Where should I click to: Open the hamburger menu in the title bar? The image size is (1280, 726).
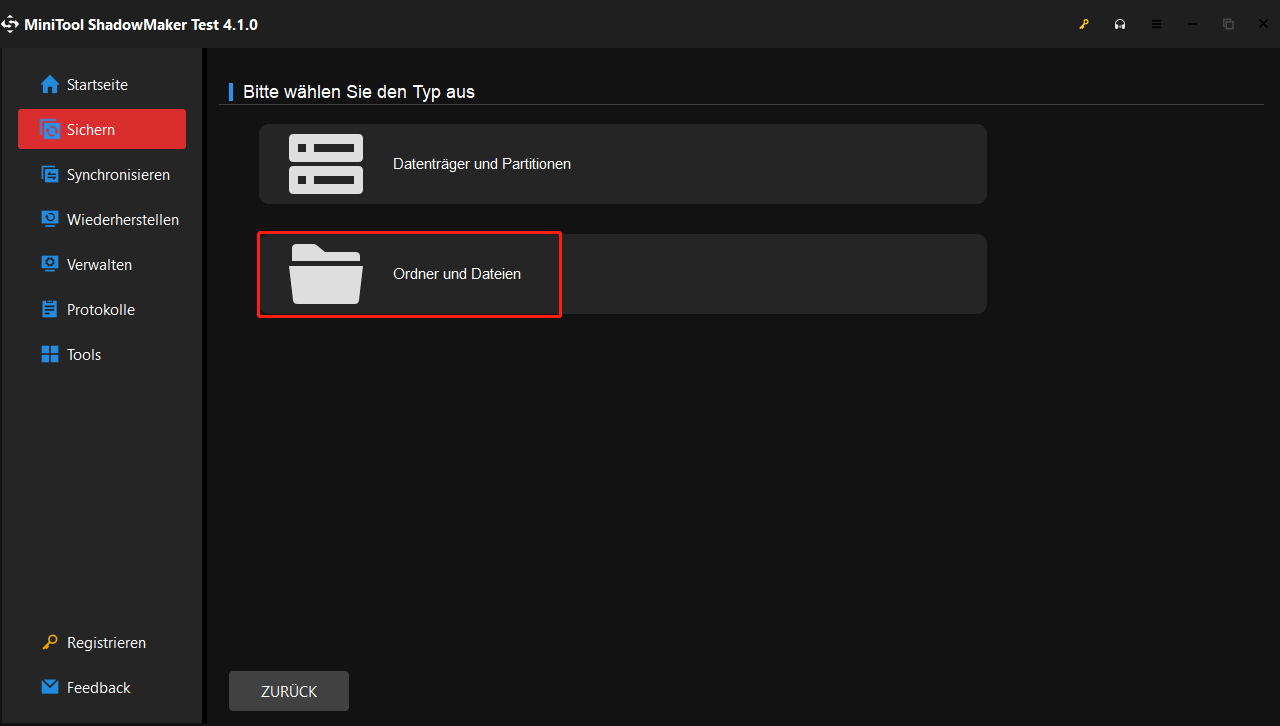click(x=1156, y=24)
